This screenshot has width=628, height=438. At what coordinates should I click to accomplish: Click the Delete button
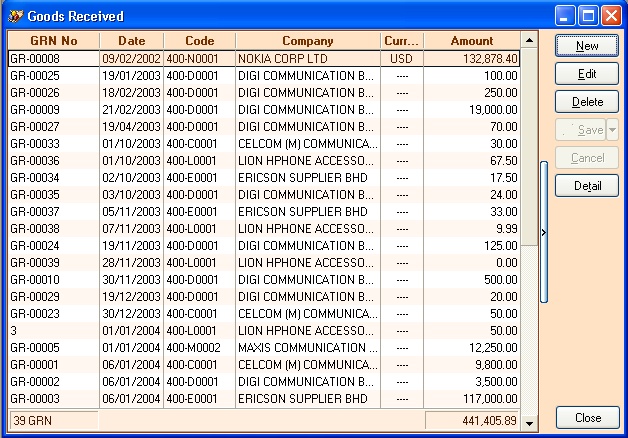tap(587, 102)
